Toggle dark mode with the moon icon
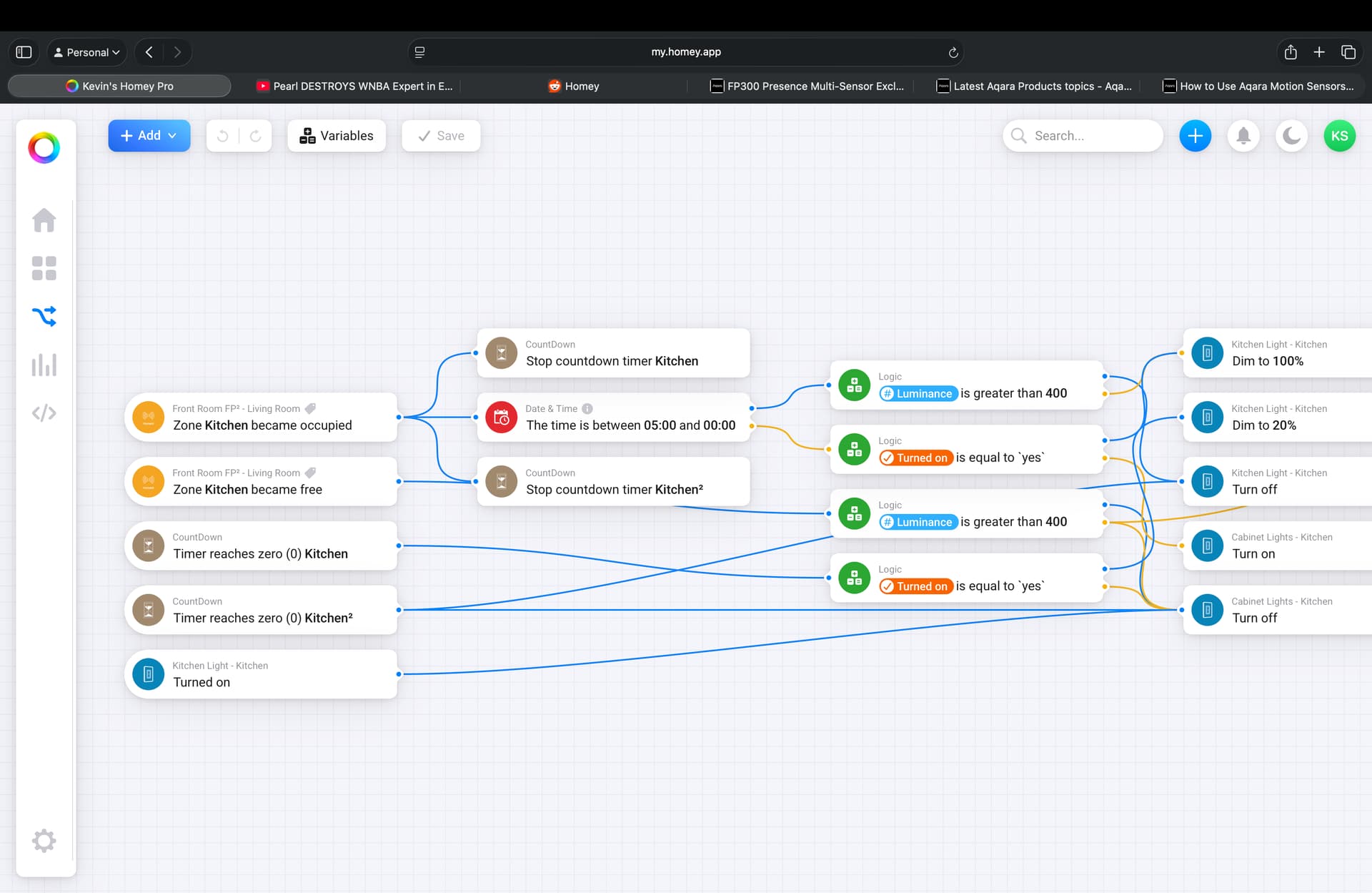 [1291, 136]
